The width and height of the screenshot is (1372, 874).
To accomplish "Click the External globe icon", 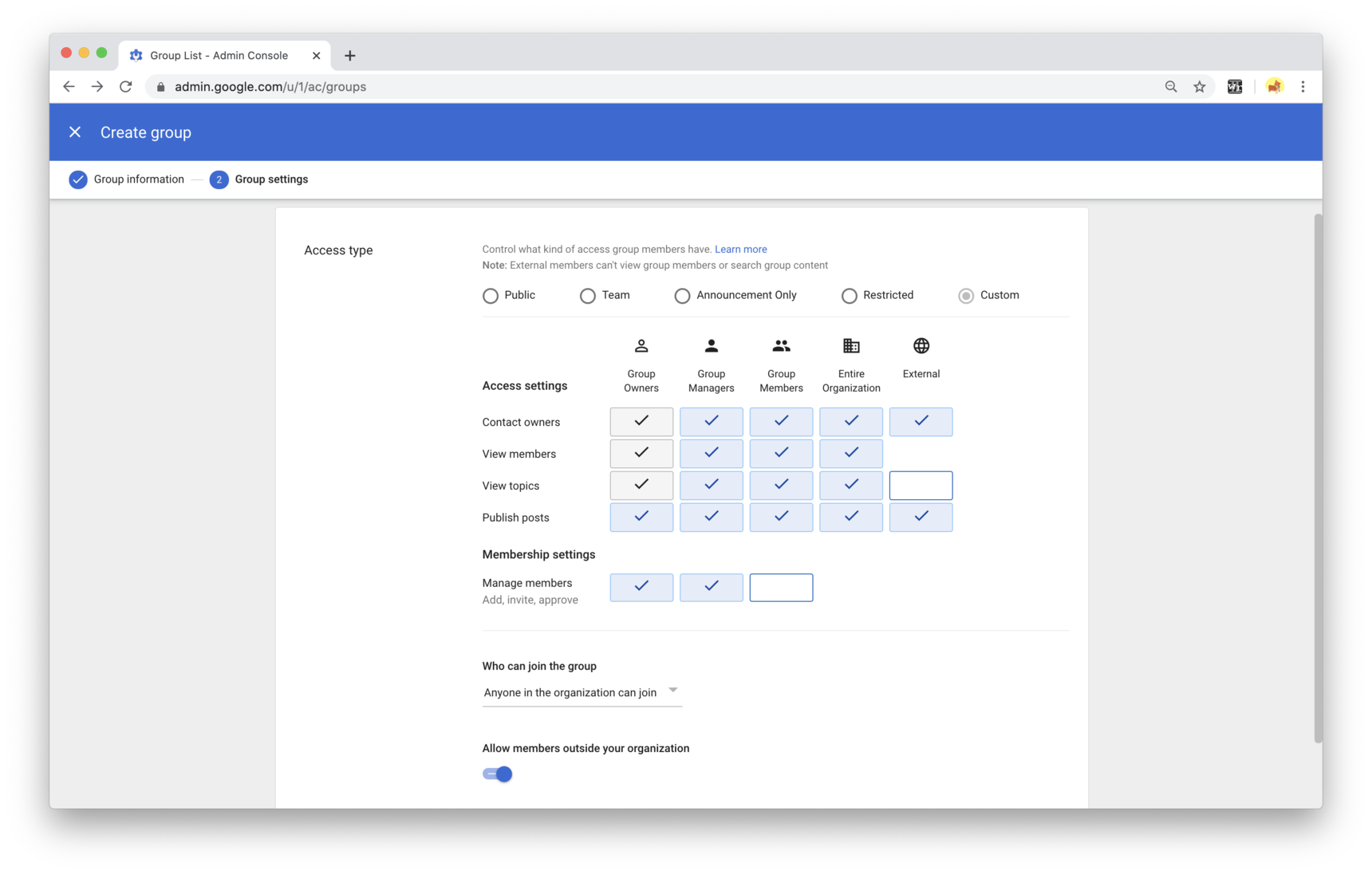I will (921, 346).
